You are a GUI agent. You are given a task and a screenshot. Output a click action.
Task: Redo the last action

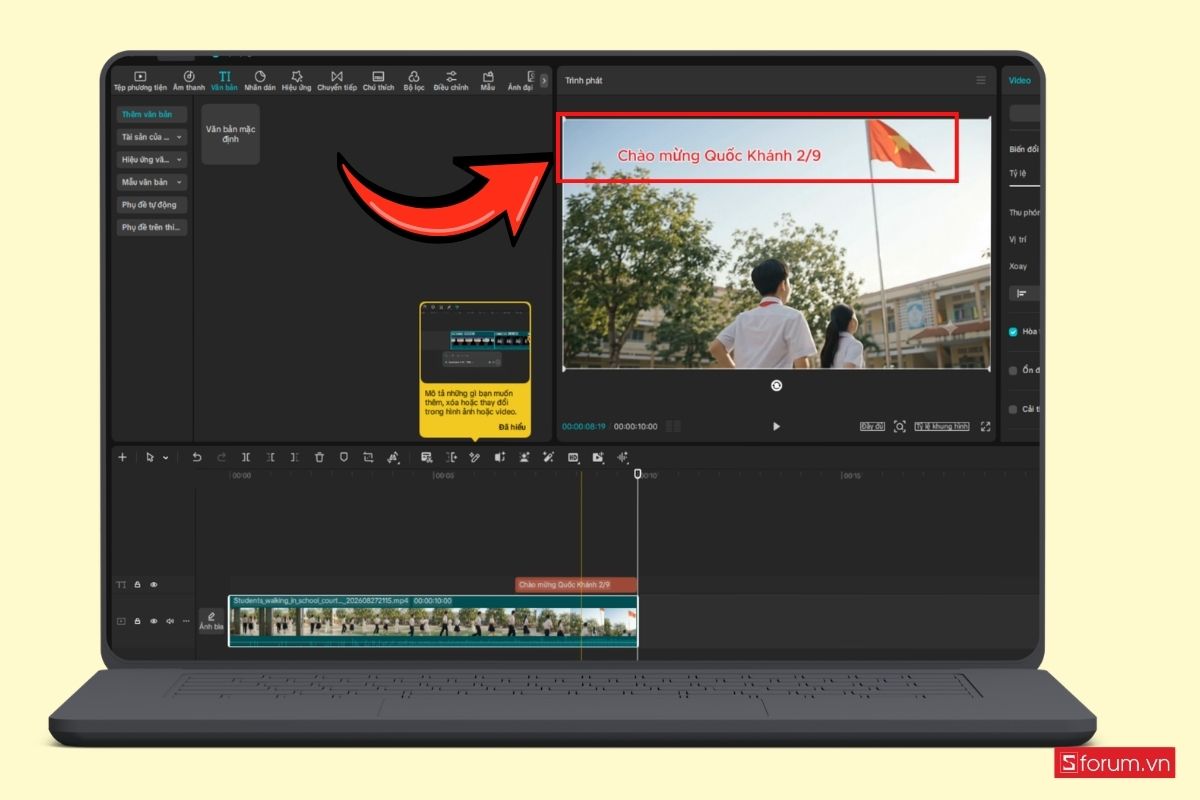222,457
